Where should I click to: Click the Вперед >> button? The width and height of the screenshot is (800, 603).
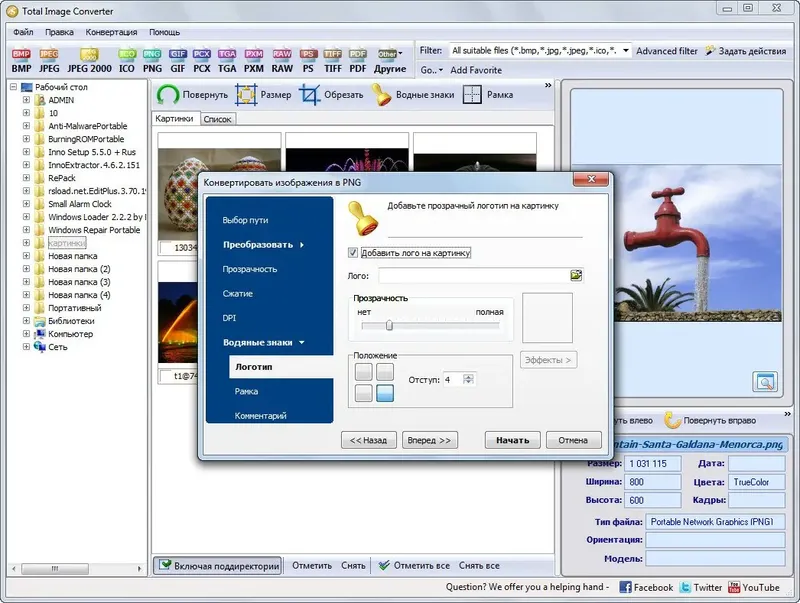pos(429,440)
